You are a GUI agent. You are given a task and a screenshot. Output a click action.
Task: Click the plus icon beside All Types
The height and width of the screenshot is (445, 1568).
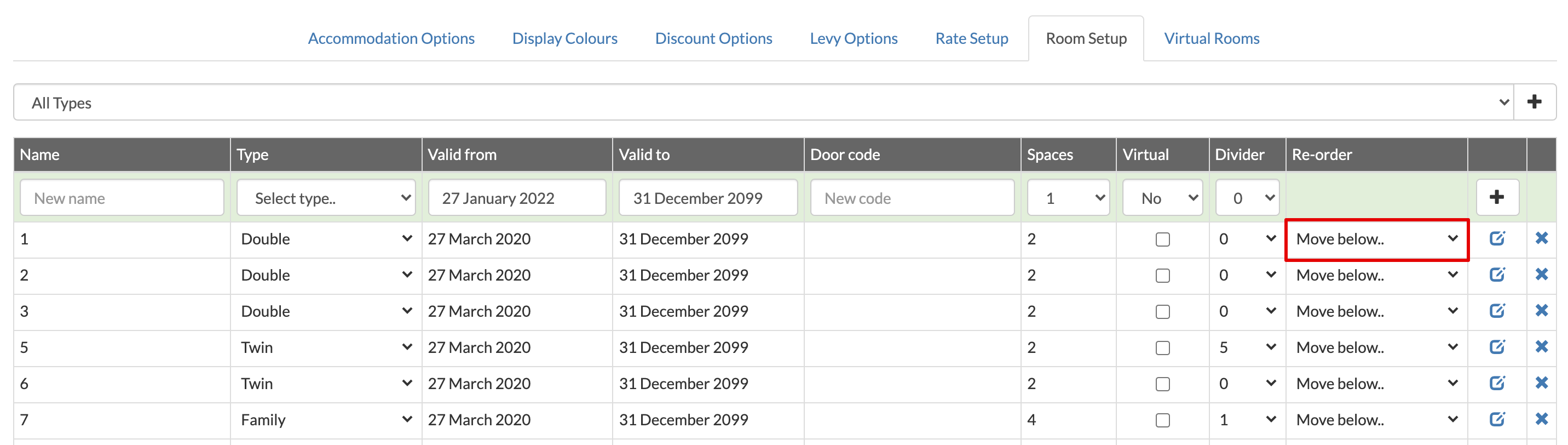click(x=1534, y=102)
